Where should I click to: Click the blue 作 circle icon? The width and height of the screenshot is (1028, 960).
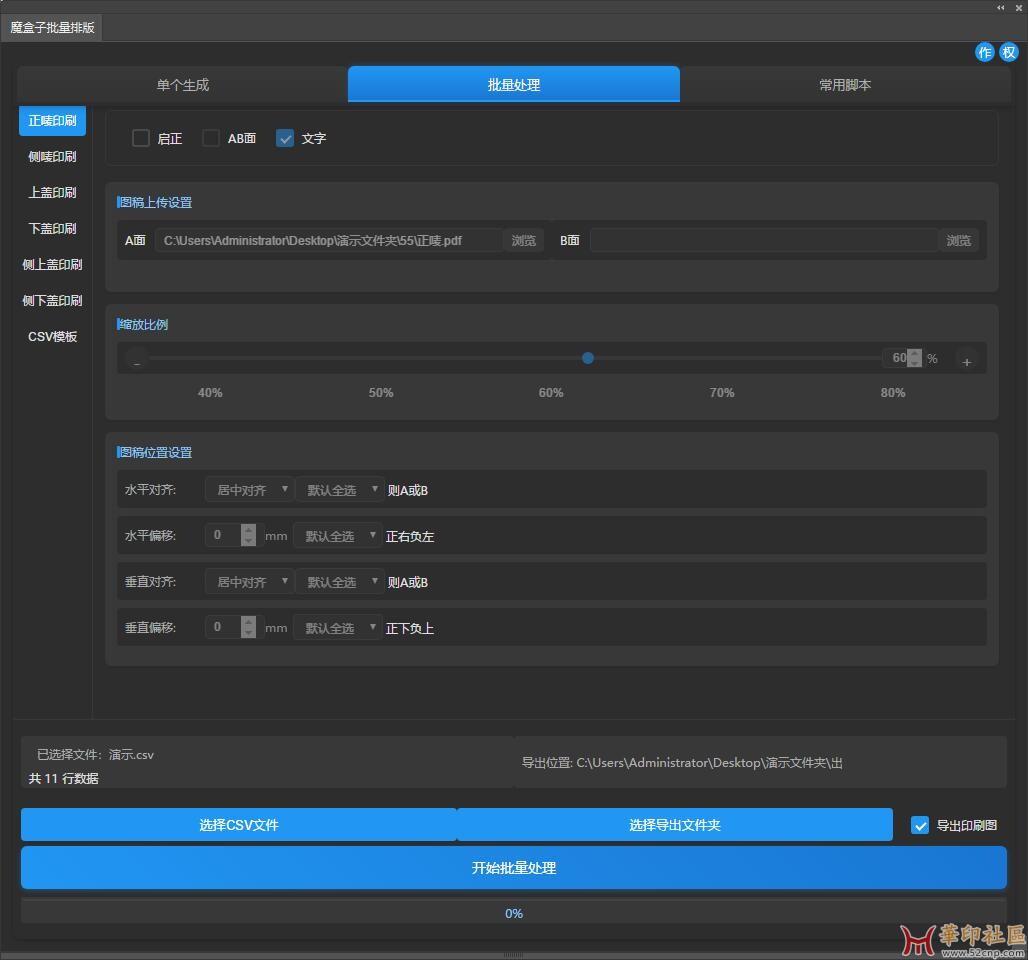[x=985, y=52]
